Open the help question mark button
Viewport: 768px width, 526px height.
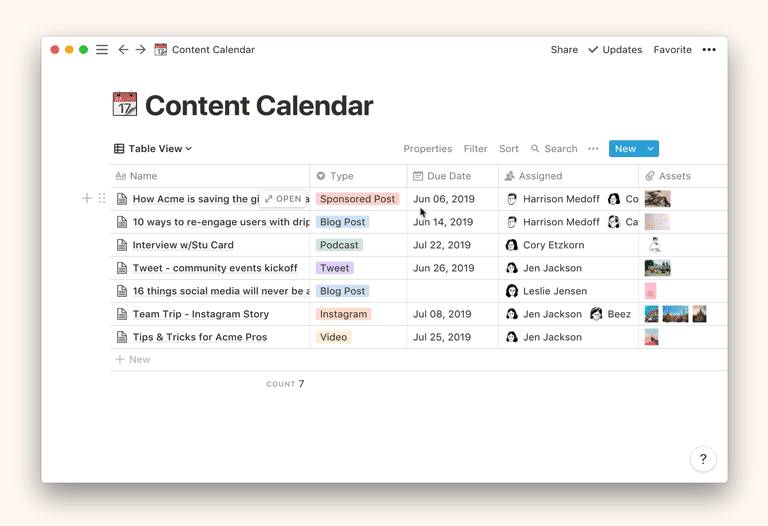click(x=703, y=459)
